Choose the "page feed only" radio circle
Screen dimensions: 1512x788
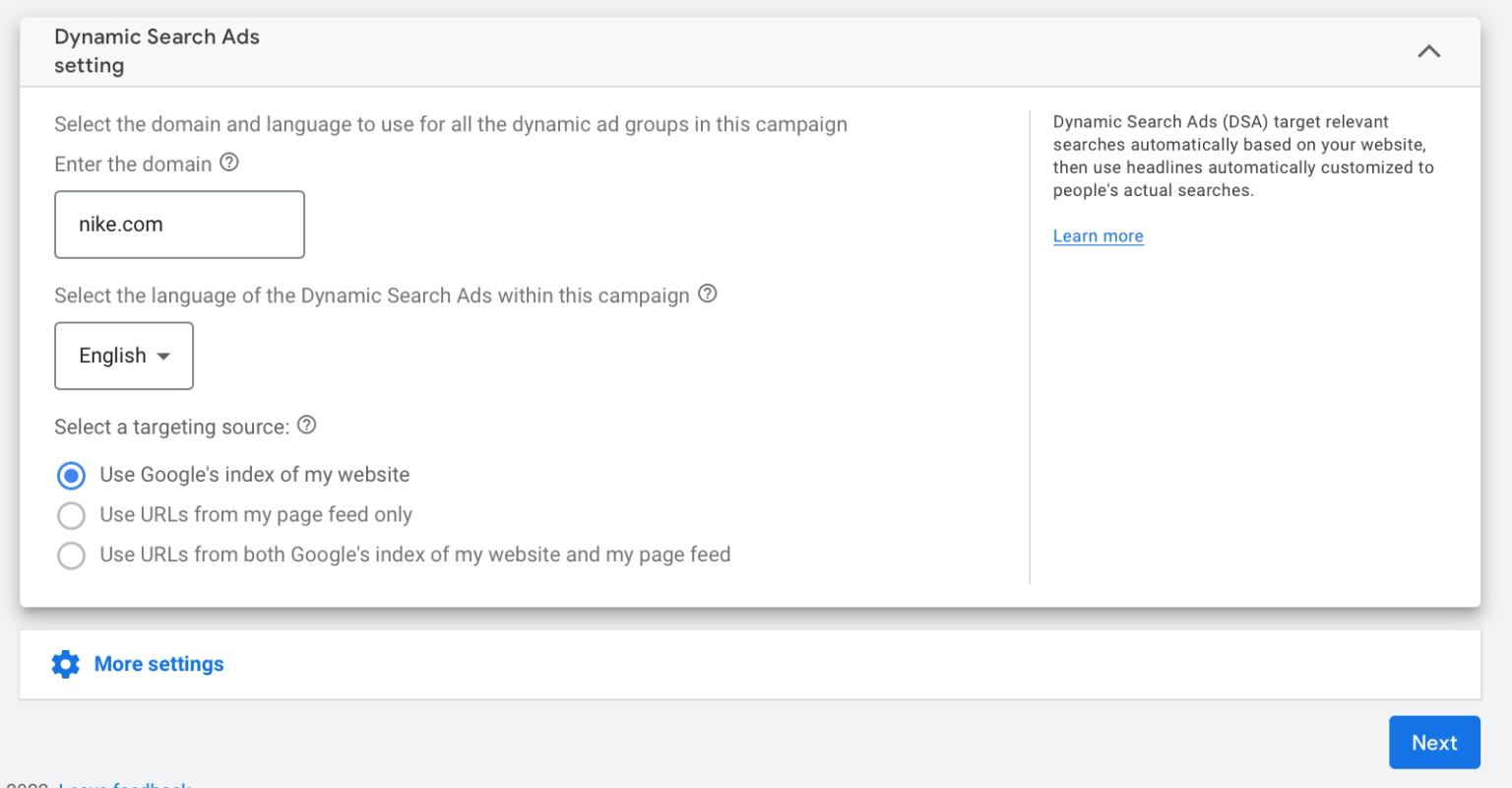[71, 515]
